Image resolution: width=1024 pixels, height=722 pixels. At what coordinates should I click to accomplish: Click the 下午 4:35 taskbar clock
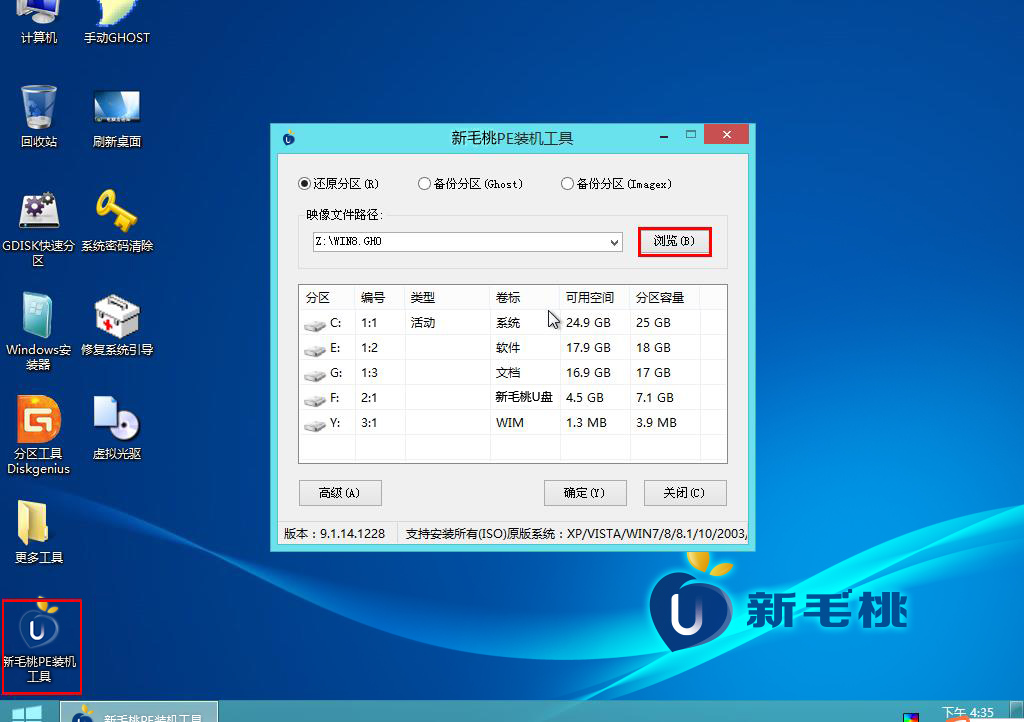(967, 713)
